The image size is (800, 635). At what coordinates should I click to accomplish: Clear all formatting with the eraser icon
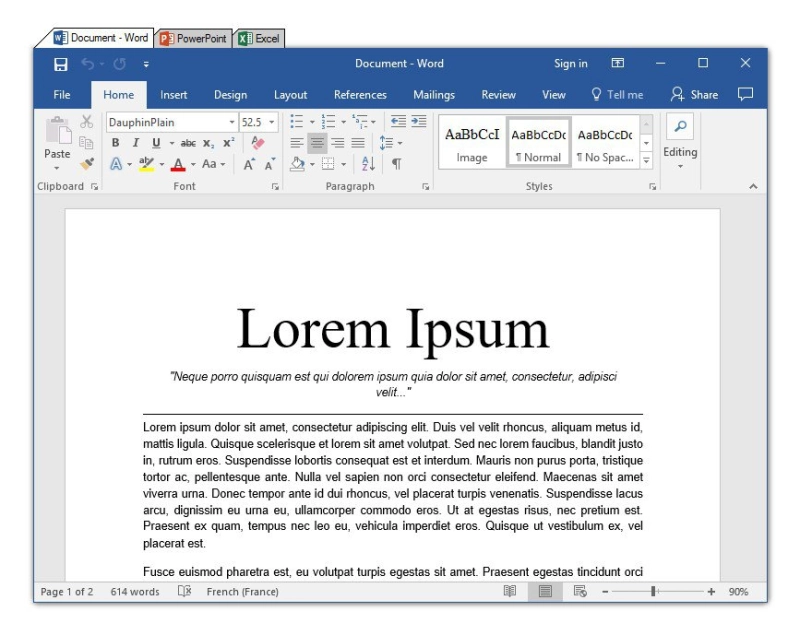click(258, 143)
